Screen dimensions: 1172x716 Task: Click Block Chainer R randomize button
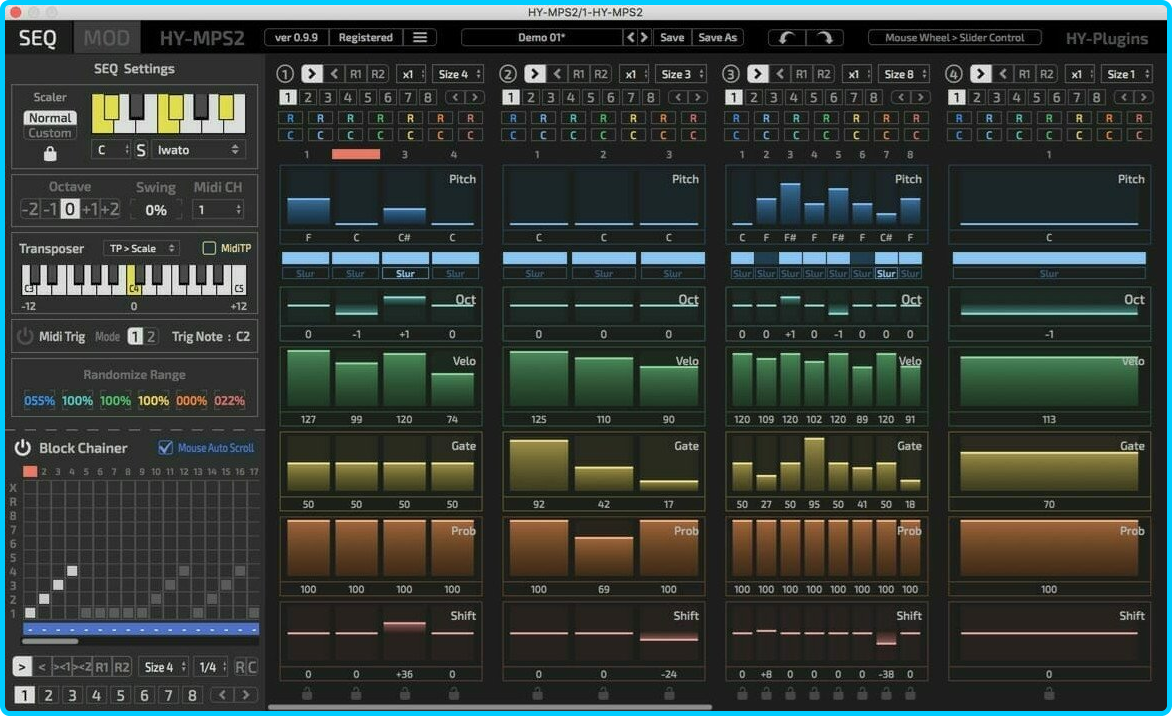click(x=240, y=667)
